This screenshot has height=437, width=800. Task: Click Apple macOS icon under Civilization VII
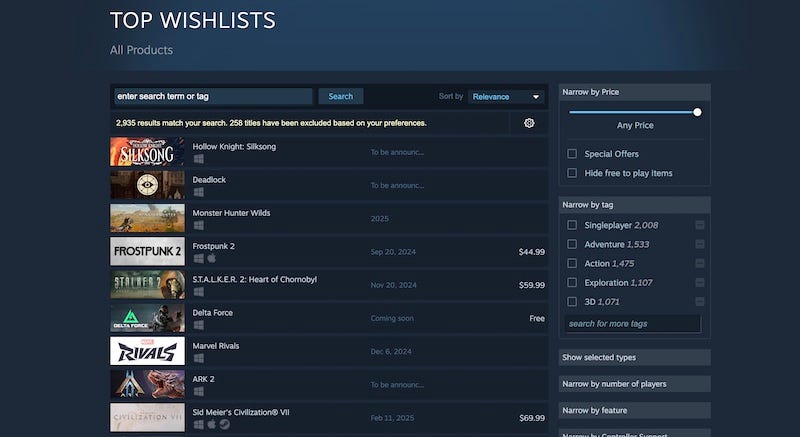211,425
